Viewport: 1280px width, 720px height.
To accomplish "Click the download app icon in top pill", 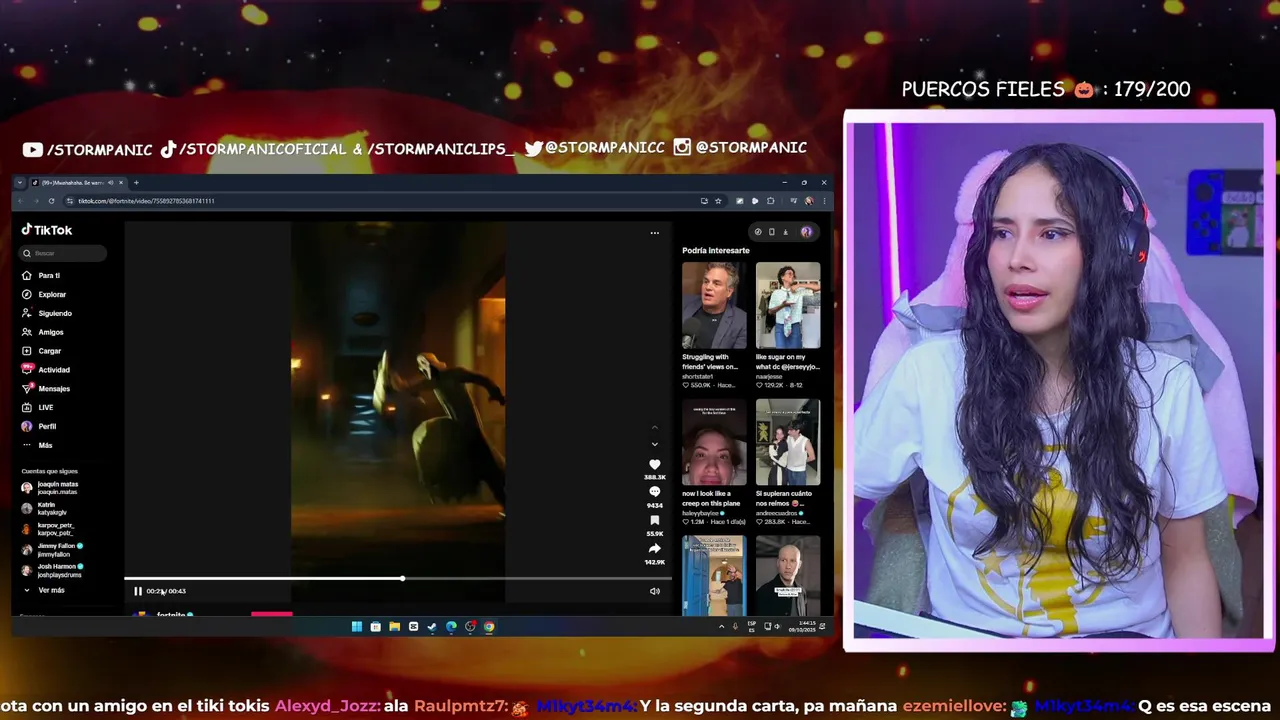I will coord(785,232).
